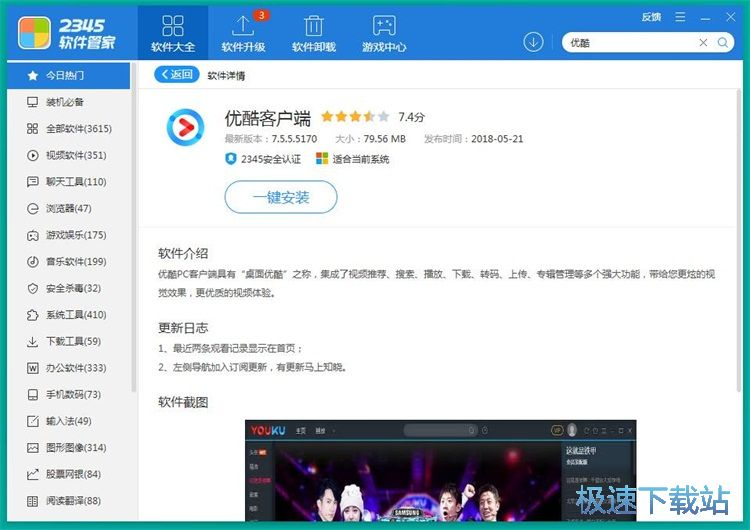The image size is (750, 530).
Task: Go back with the 返回 button
Action: point(176,75)
